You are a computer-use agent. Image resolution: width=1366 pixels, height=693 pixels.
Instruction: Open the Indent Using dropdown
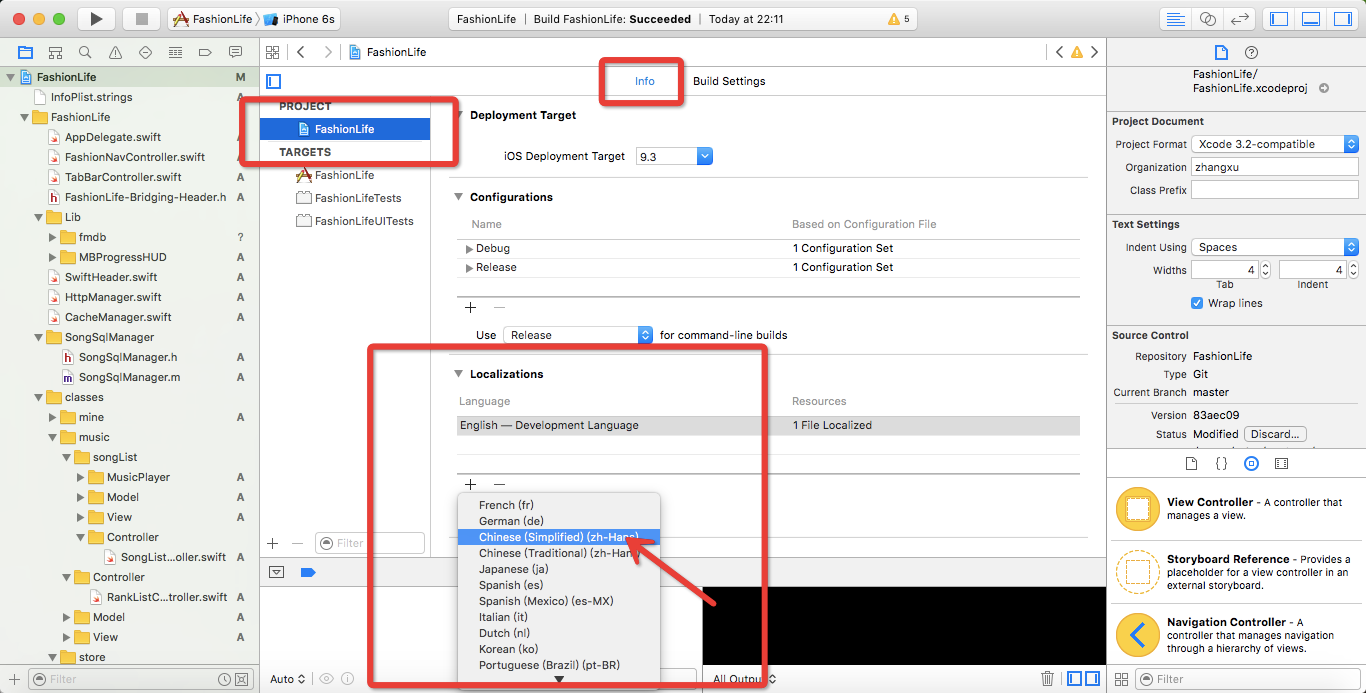[1275, 247]
